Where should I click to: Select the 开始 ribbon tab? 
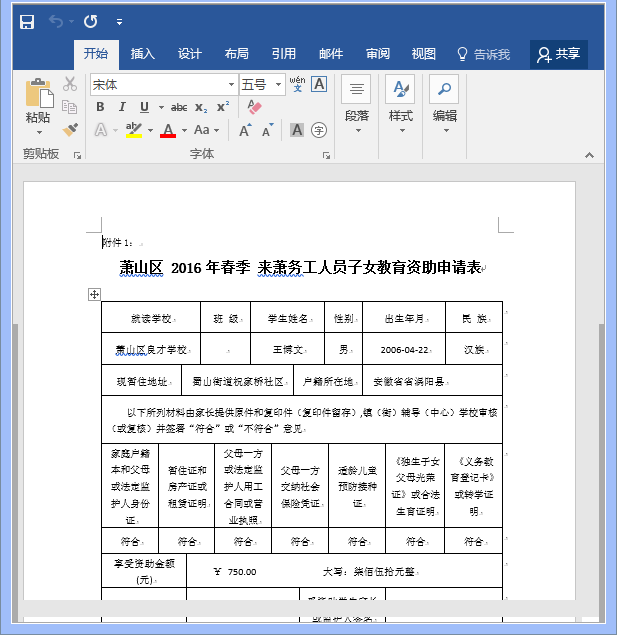point(96,54)
